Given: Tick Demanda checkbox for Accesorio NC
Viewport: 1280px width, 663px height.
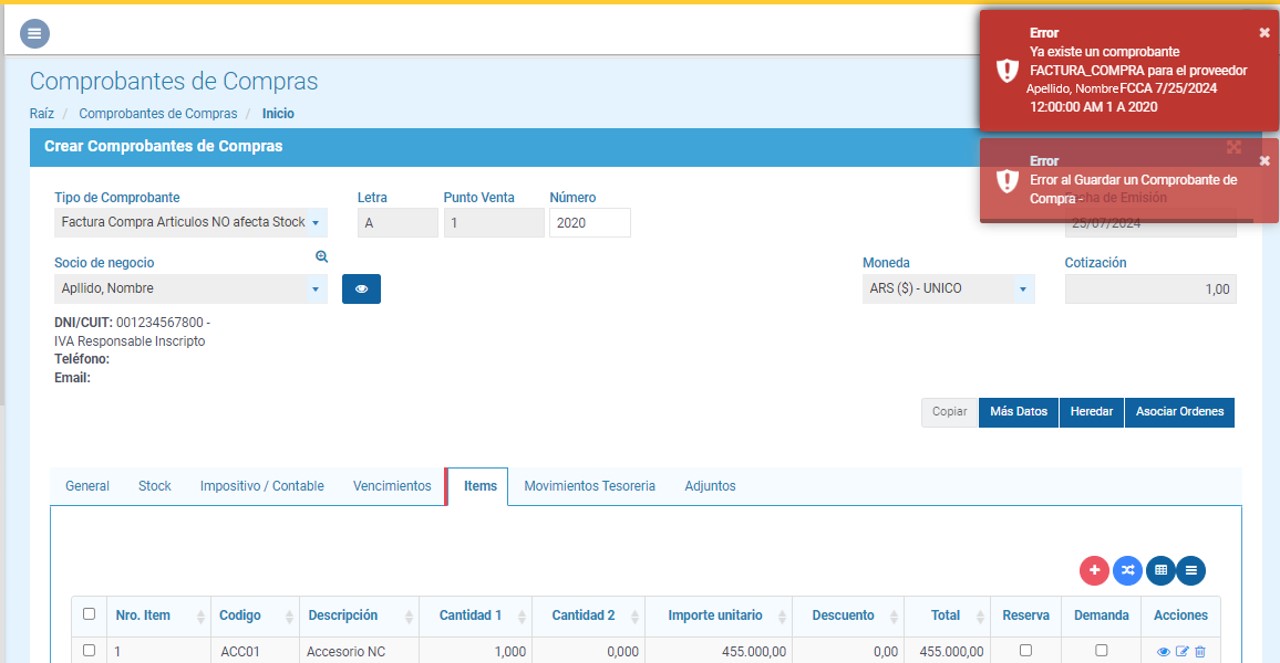Looking at the screenshot, I should (x=1101, y=650).
